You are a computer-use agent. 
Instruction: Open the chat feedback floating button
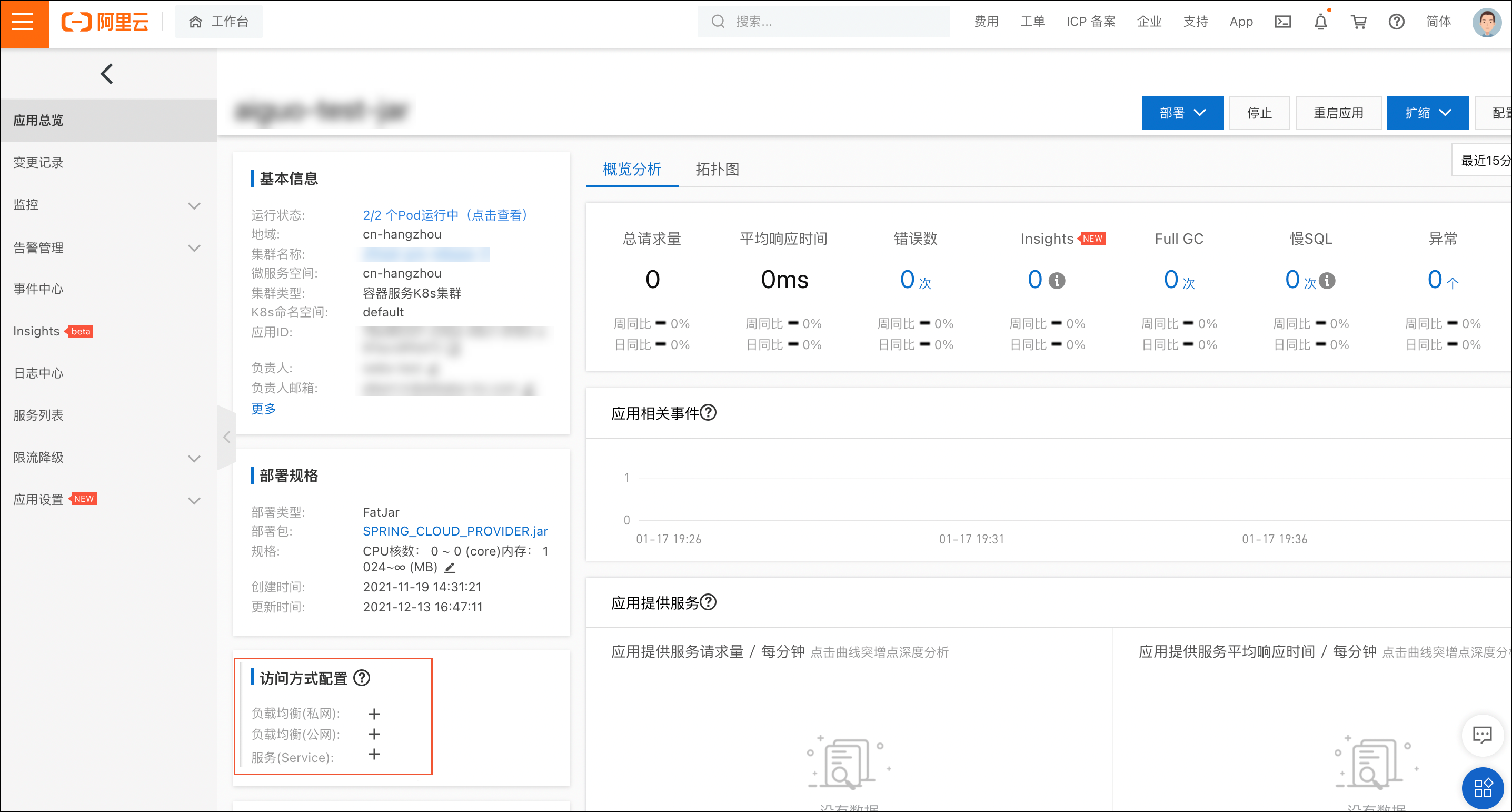point(1482,735)
